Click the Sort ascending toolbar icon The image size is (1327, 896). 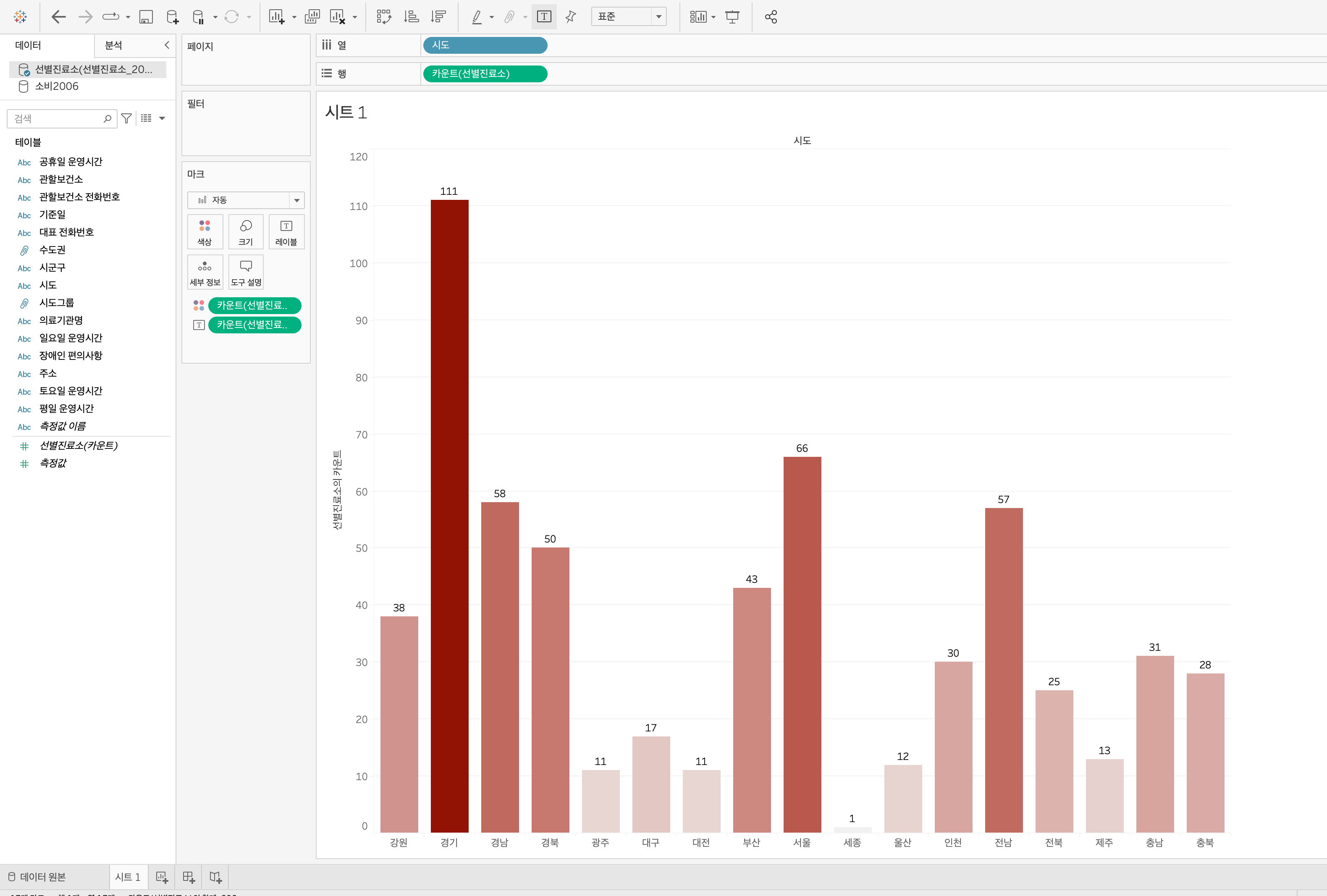point(411,17)
